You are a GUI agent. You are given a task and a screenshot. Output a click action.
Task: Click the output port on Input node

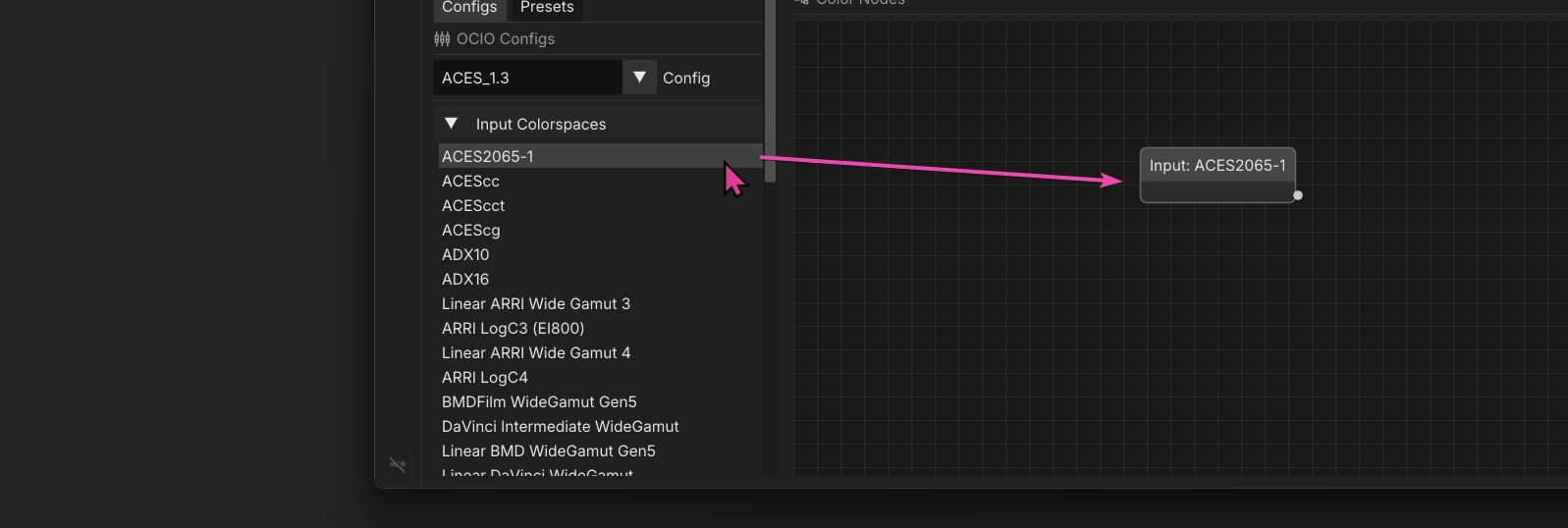1298,195
